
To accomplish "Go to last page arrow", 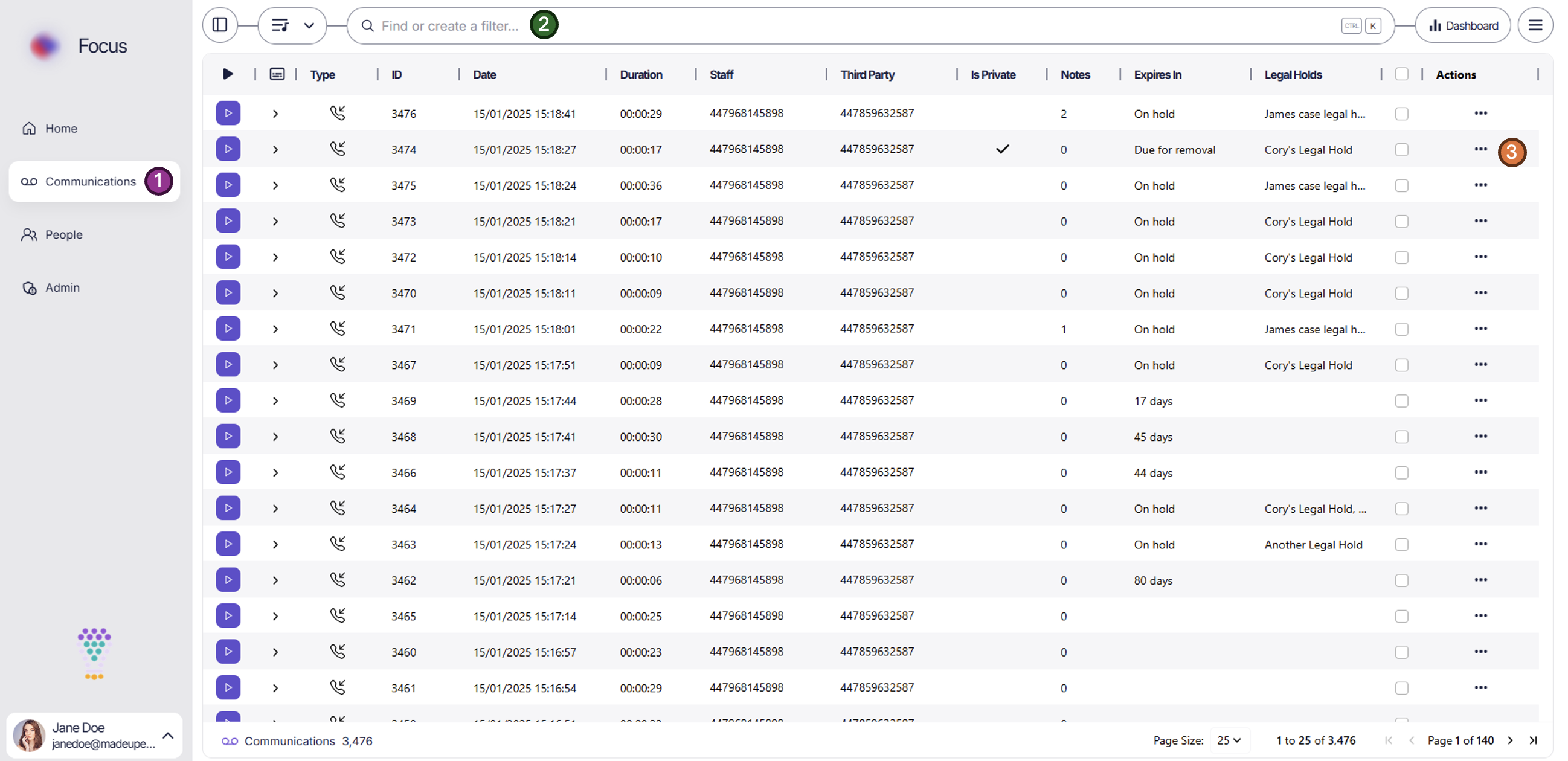I will pyautogui.click(x=1534, y=740).
